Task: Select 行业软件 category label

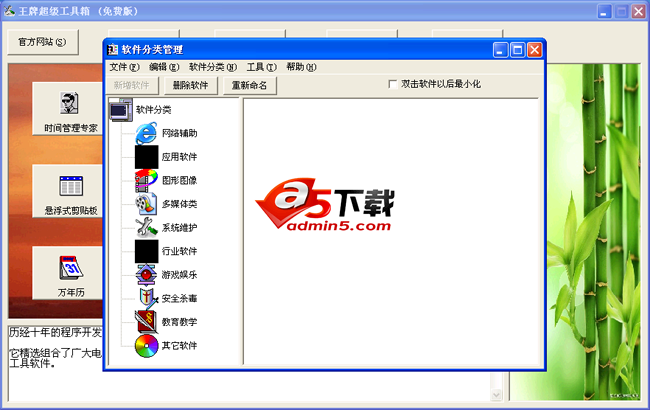Action: click(x=179, y=251)
